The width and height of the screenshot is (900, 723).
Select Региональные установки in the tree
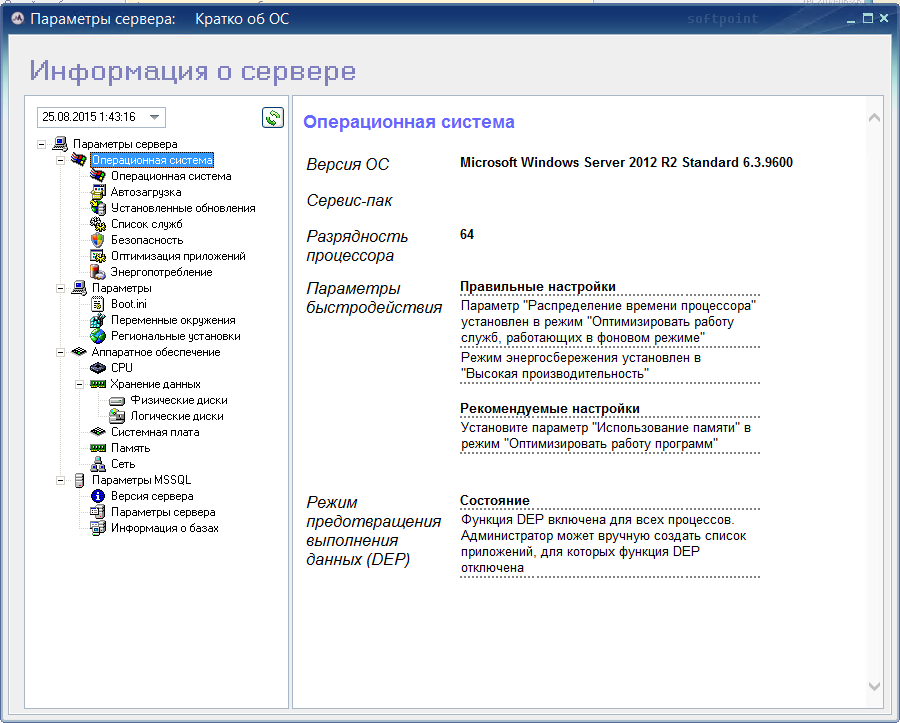click(x=176, y=336)
